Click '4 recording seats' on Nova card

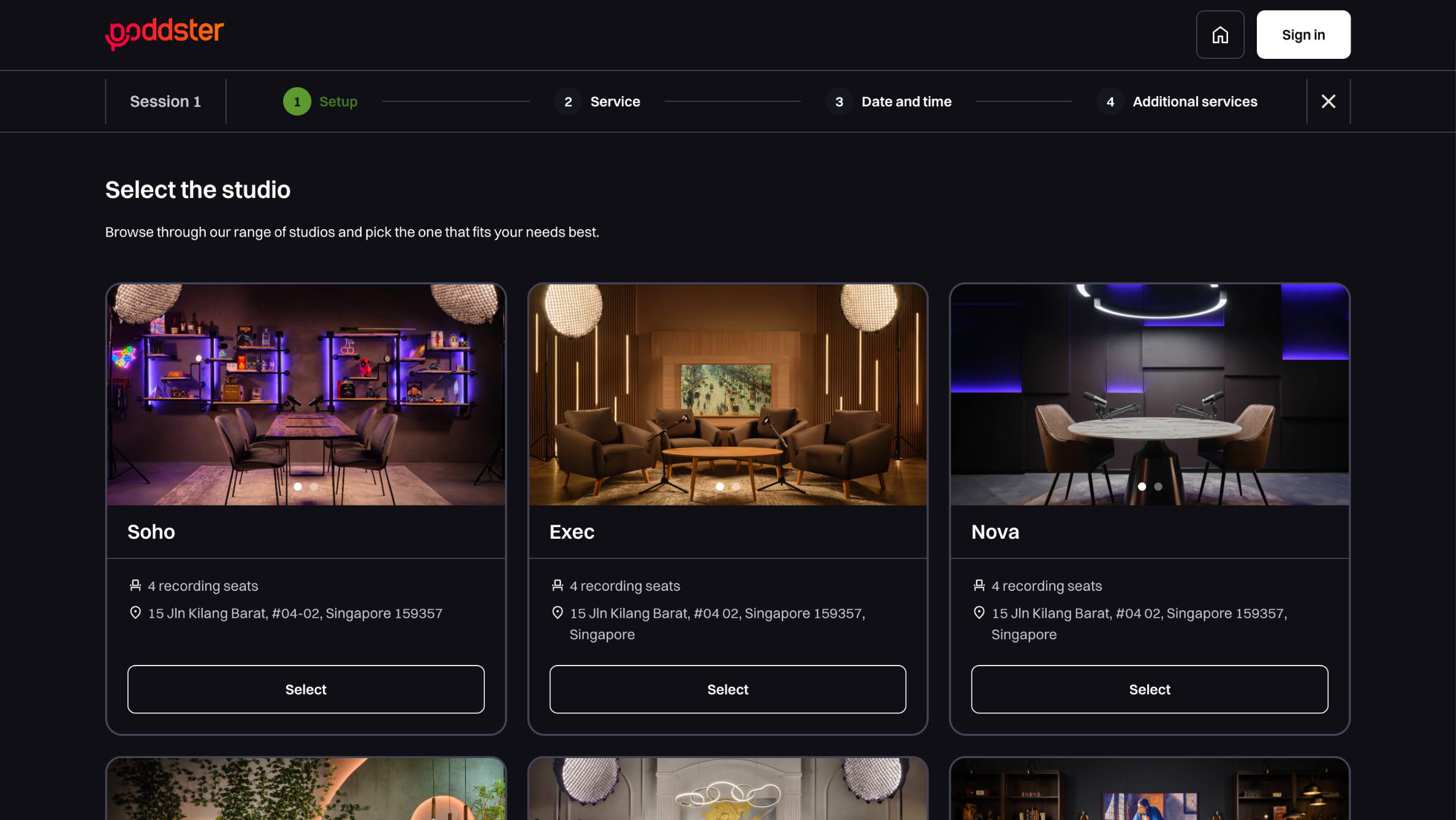pos(1046,586)
